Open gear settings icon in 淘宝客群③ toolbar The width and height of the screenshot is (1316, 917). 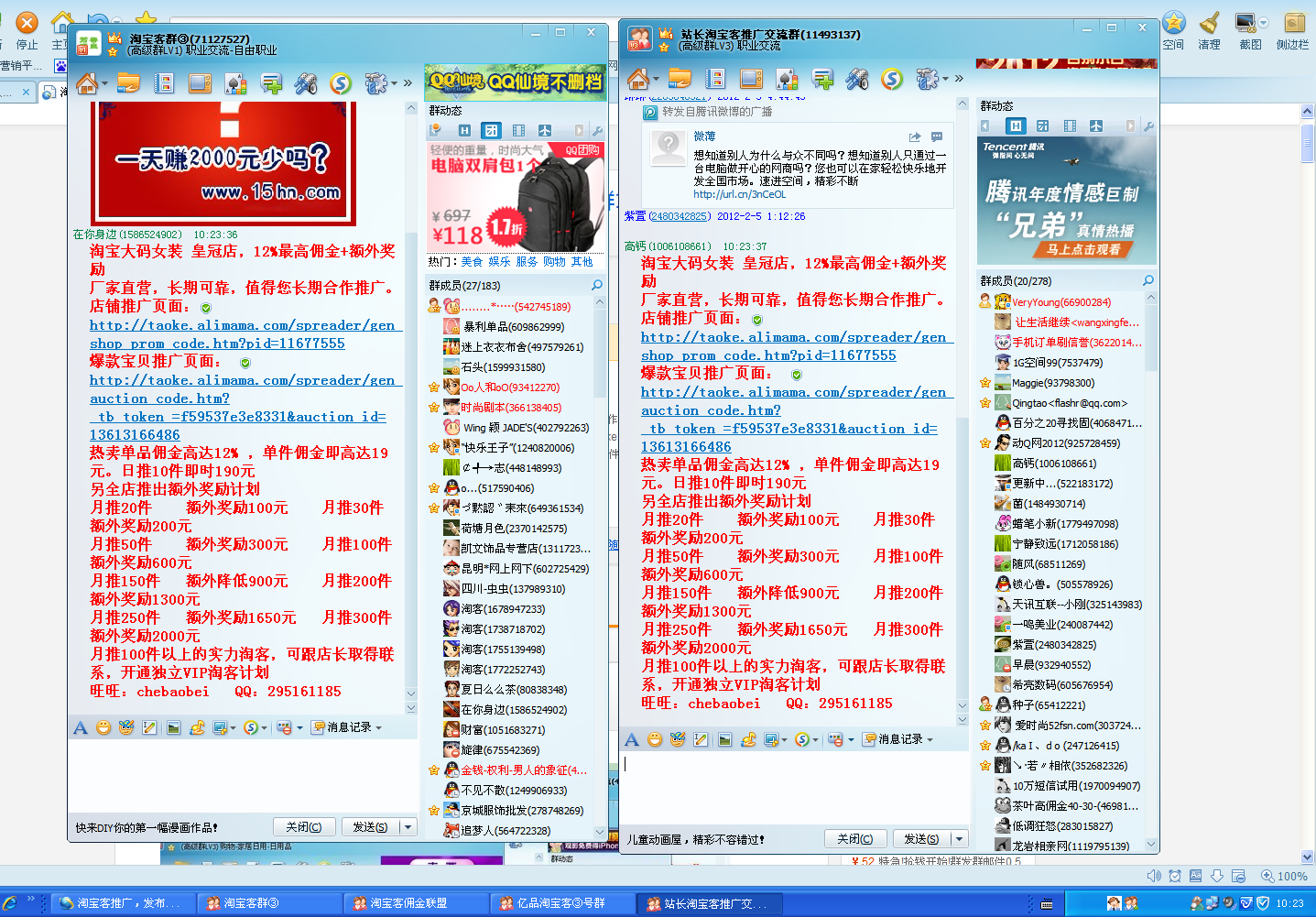point(375,83)
